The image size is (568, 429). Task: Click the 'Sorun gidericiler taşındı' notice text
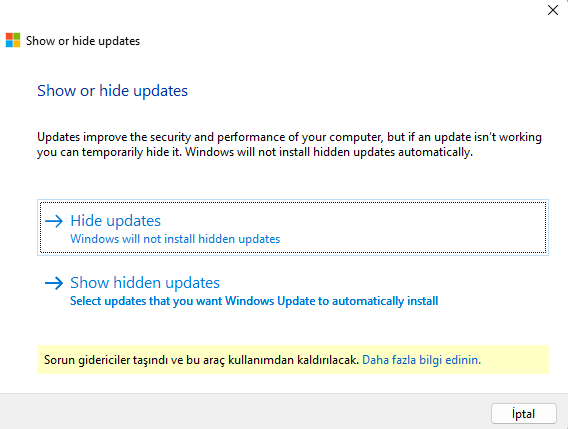pos(201,360)
